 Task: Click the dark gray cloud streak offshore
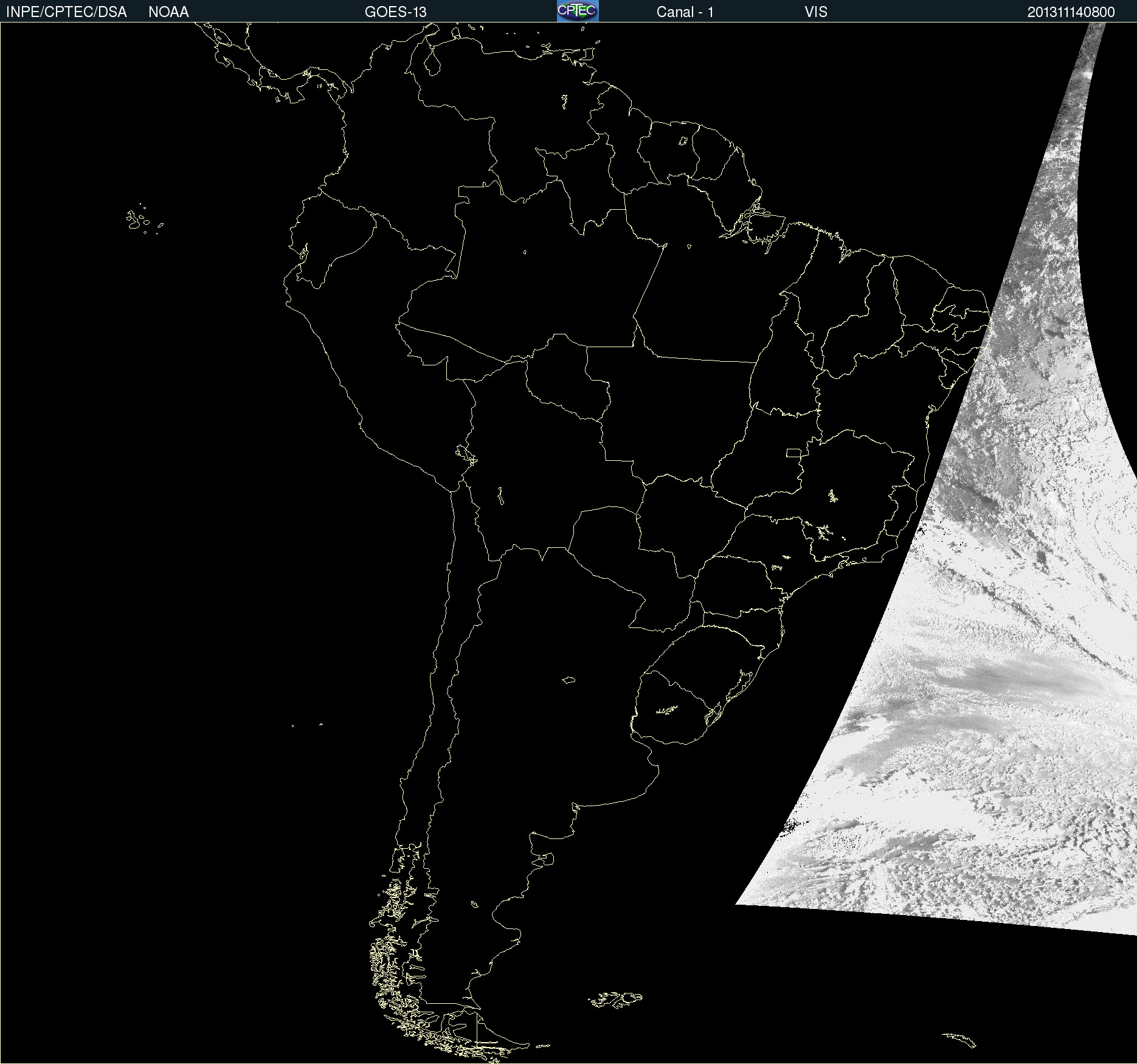[1040, 677]
